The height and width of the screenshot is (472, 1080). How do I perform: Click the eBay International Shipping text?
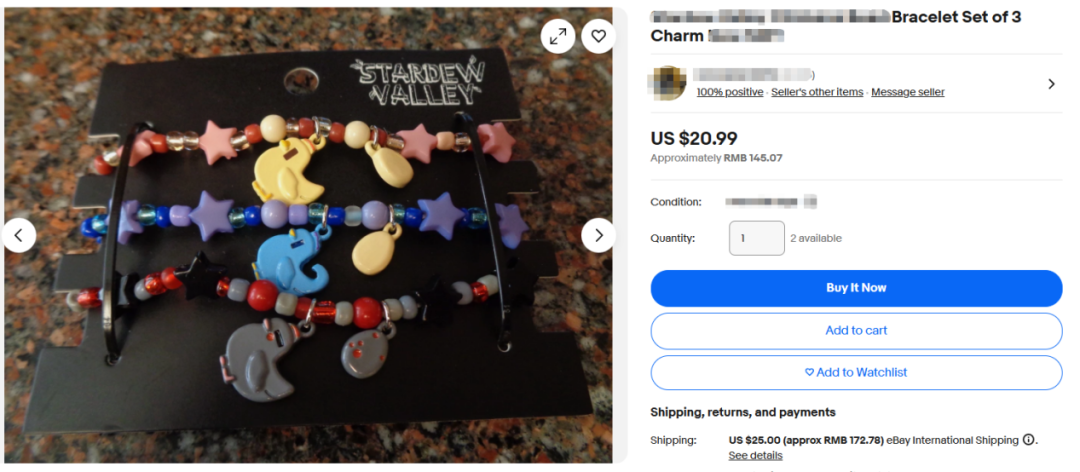tap(952, 440)
